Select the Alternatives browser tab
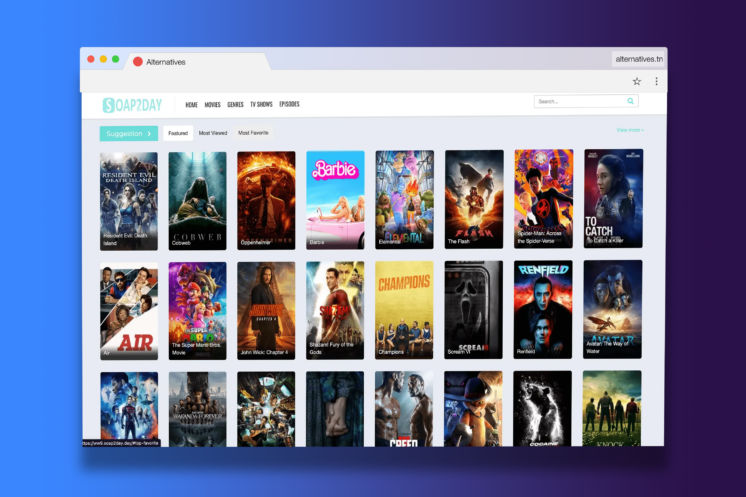The width and height of the screenshot is (746, 497). (197, 62)
